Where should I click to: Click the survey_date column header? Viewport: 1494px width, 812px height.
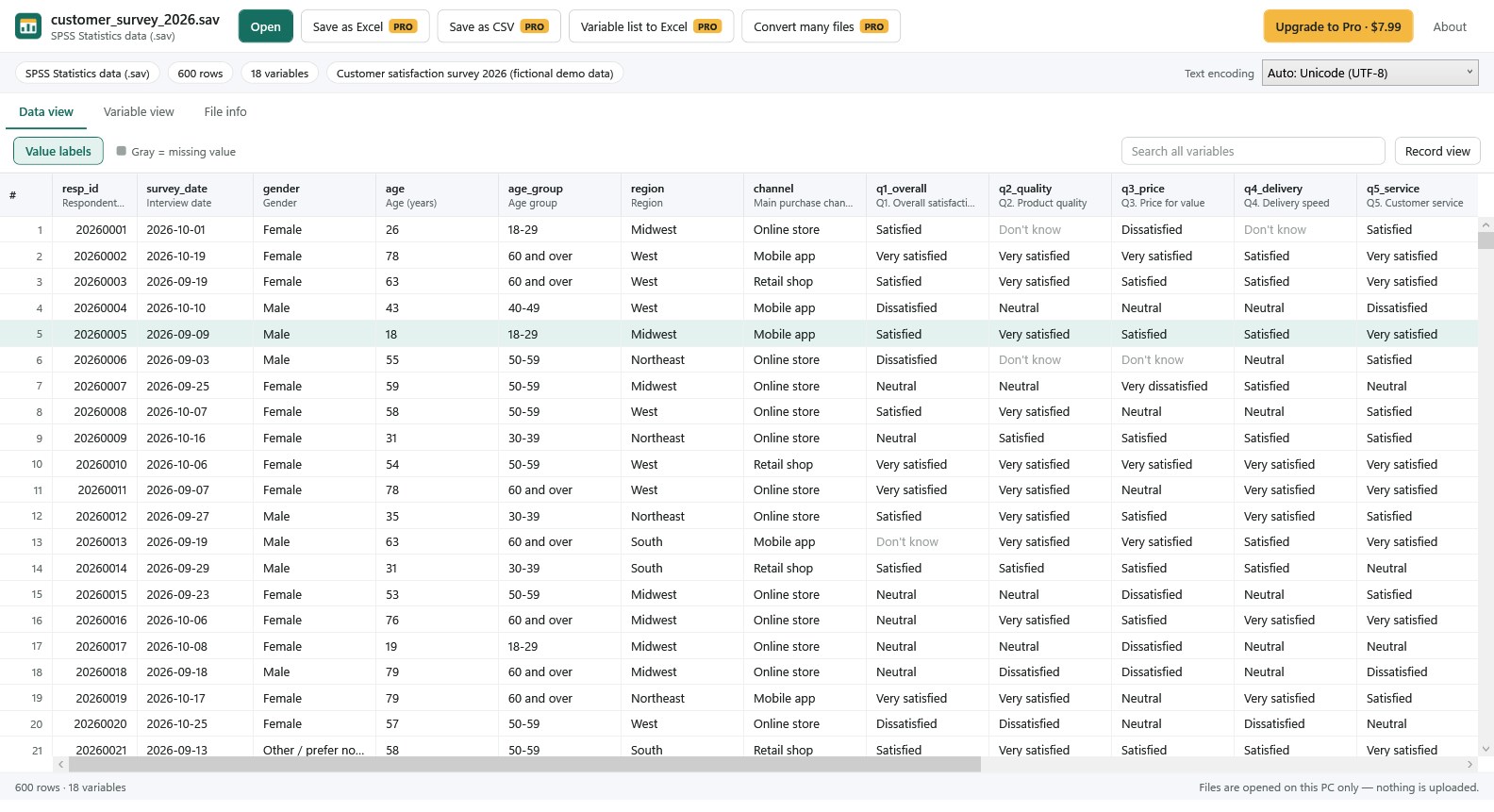[x=194, y=195]
